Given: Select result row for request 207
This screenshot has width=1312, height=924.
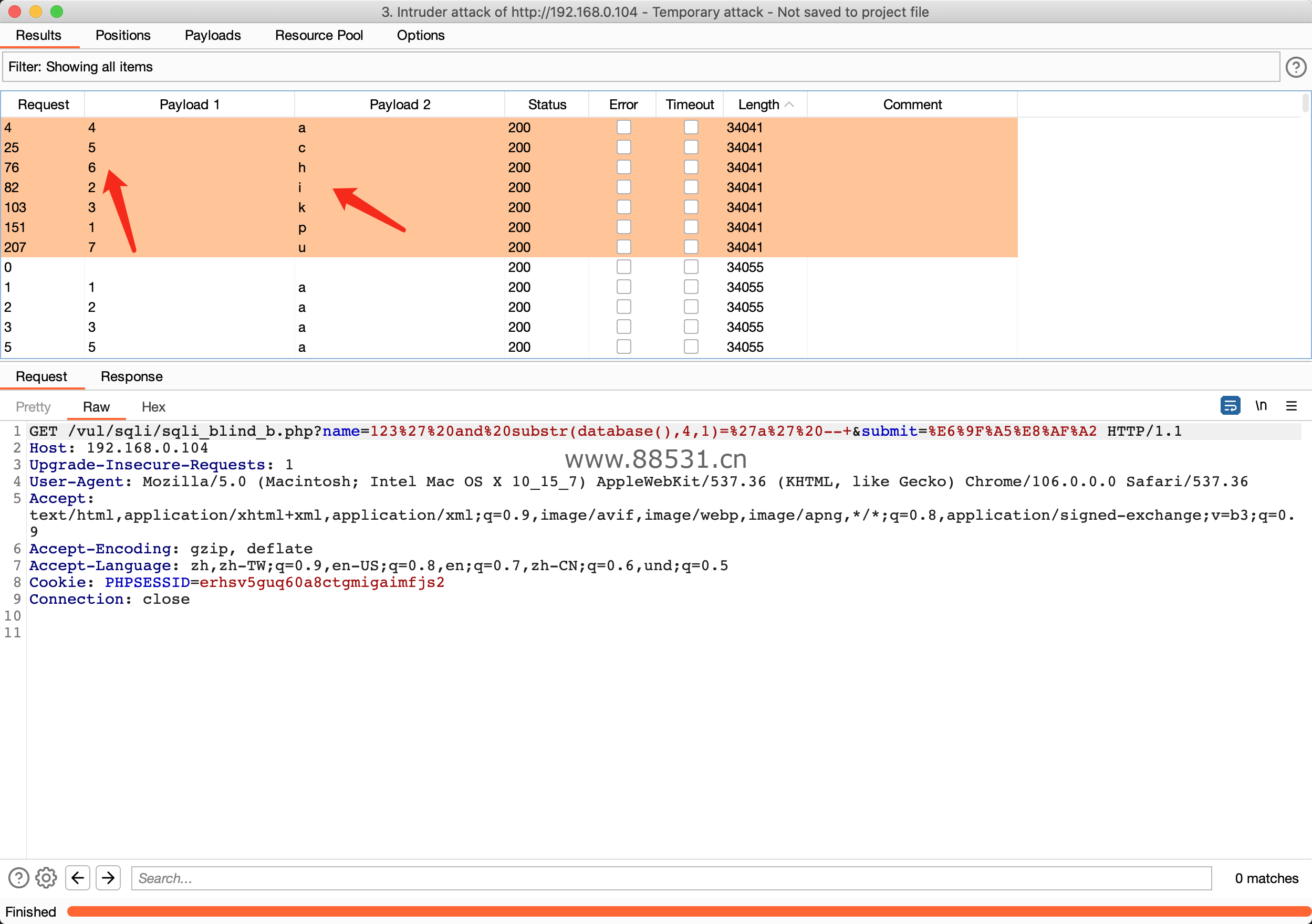Looking at the screenshot, I should 509,247.
